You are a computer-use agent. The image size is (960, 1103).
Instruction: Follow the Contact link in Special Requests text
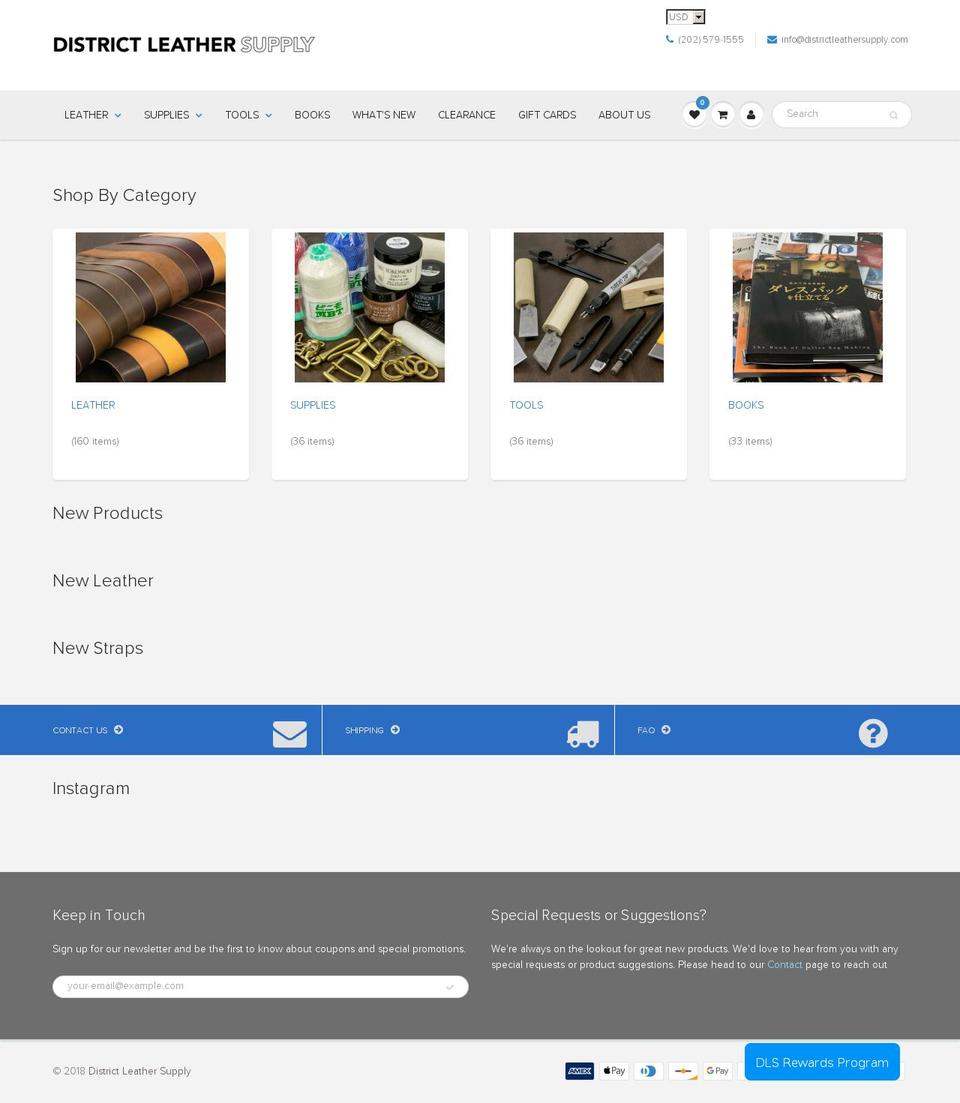pos(784,964)
